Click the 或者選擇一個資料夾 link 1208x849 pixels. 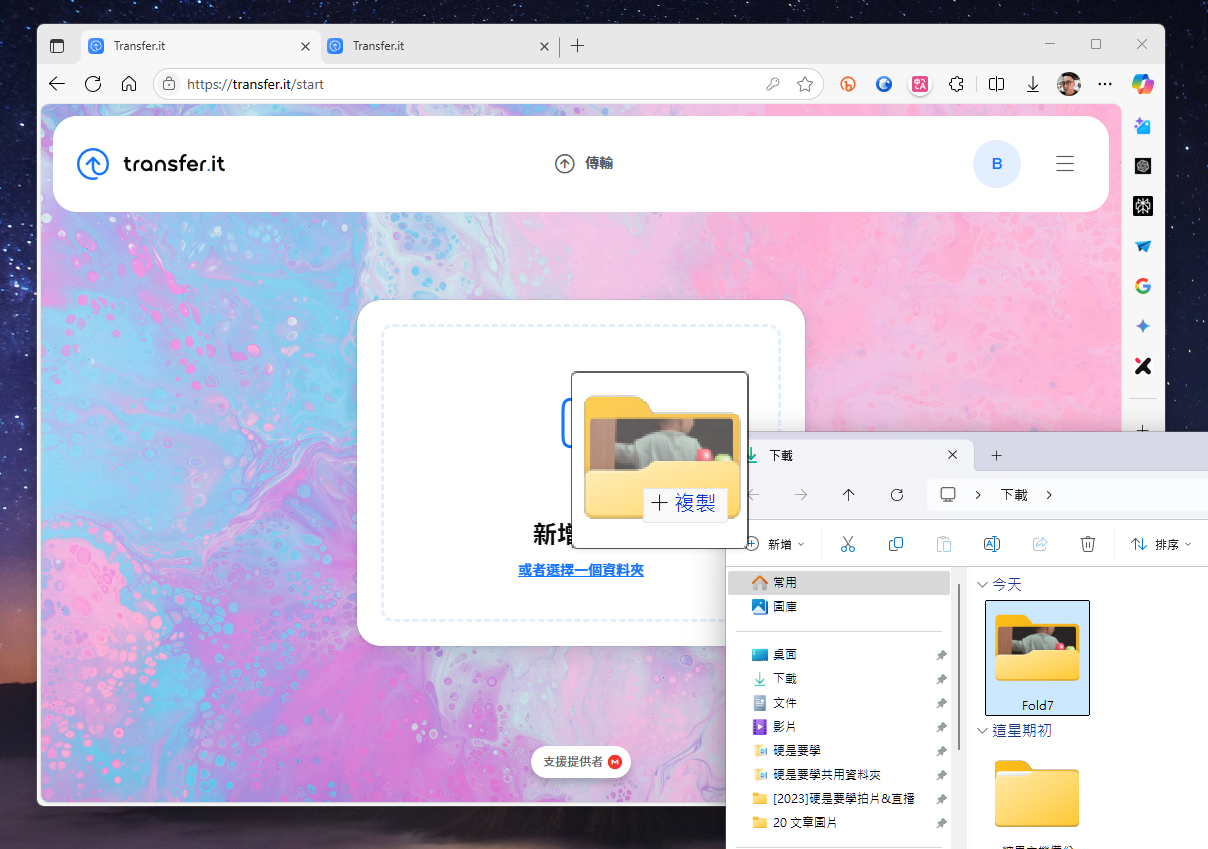click(580, 570)
